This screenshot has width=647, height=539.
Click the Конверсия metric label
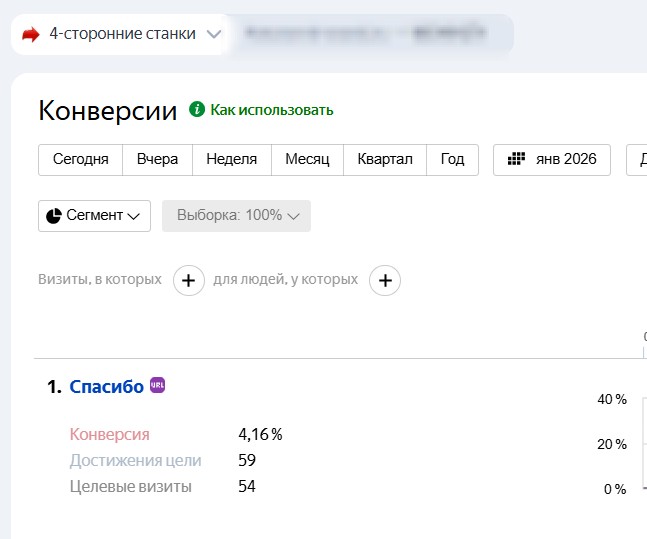click(x=109, y=434)
